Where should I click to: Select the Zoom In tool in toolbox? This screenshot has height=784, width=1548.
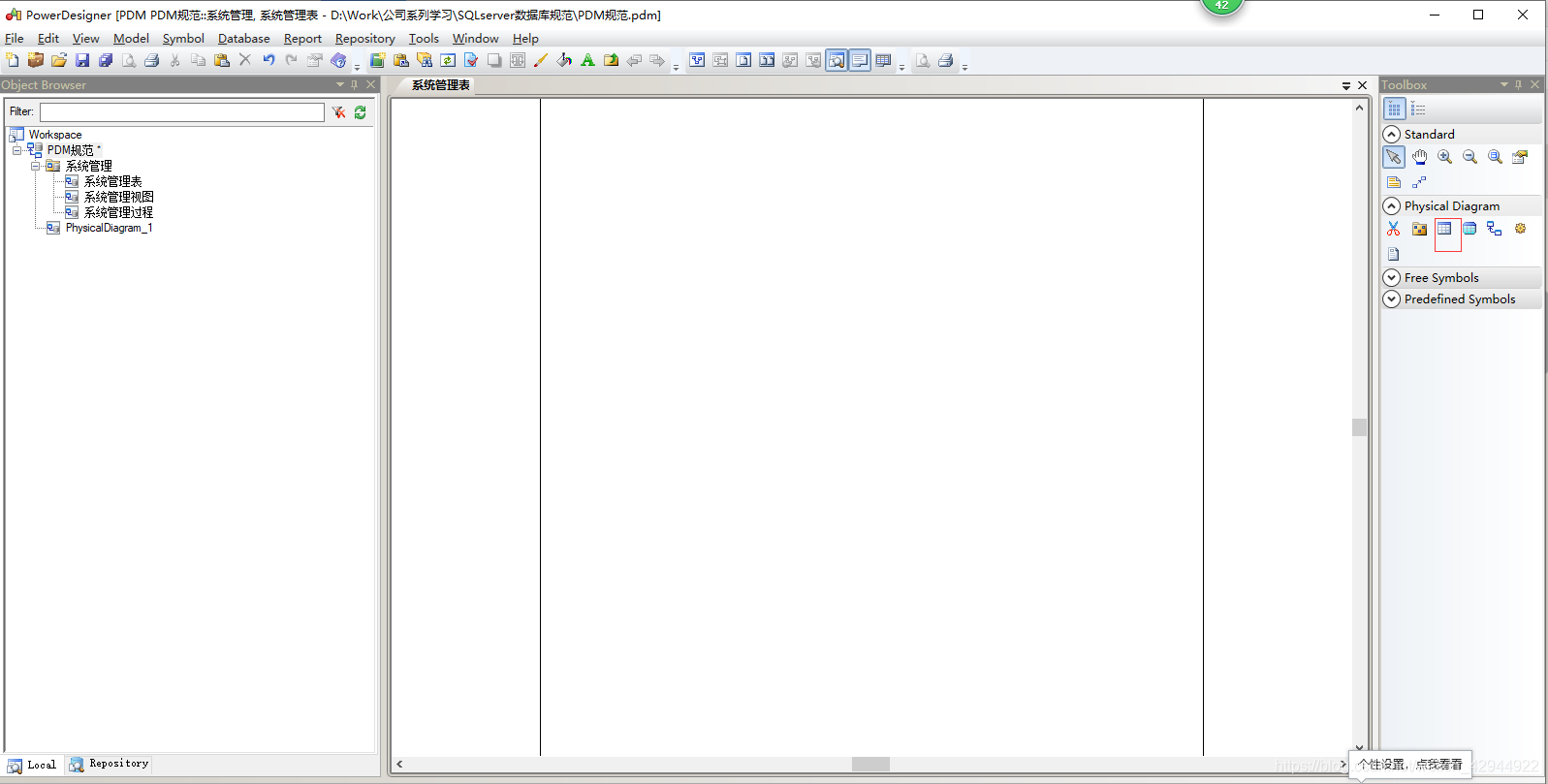(x=1444, y=157)
